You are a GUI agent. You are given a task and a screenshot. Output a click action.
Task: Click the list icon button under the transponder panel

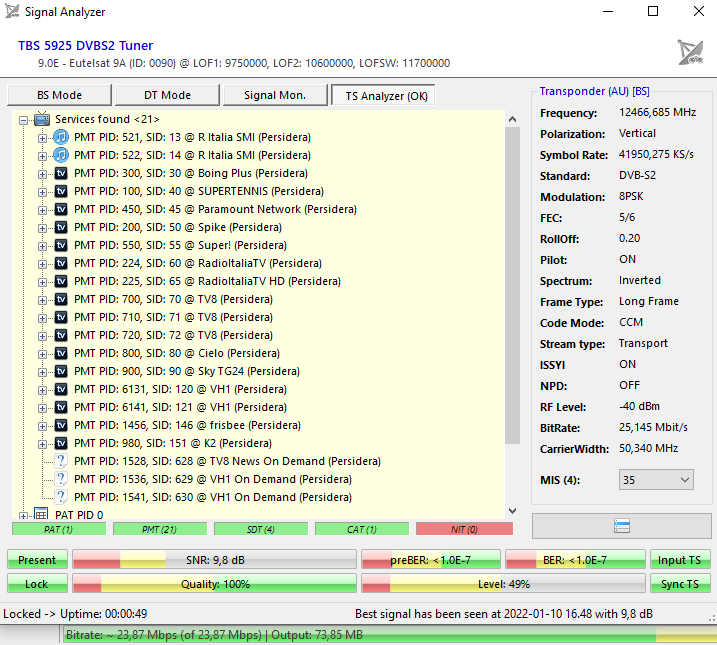click(x=621, y=526)
